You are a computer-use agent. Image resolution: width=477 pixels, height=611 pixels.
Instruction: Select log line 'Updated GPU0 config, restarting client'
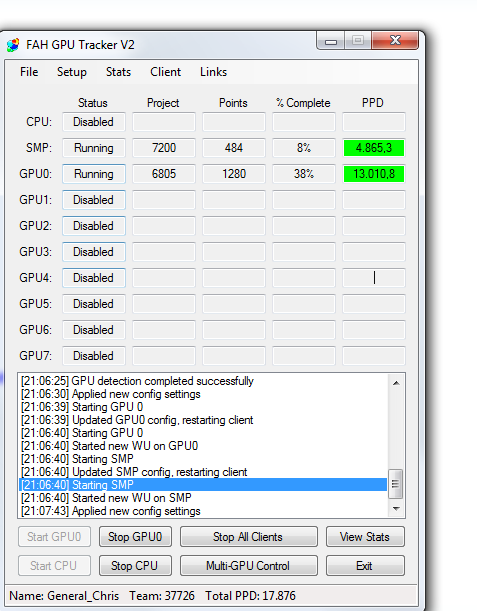[x=203, y=420]
